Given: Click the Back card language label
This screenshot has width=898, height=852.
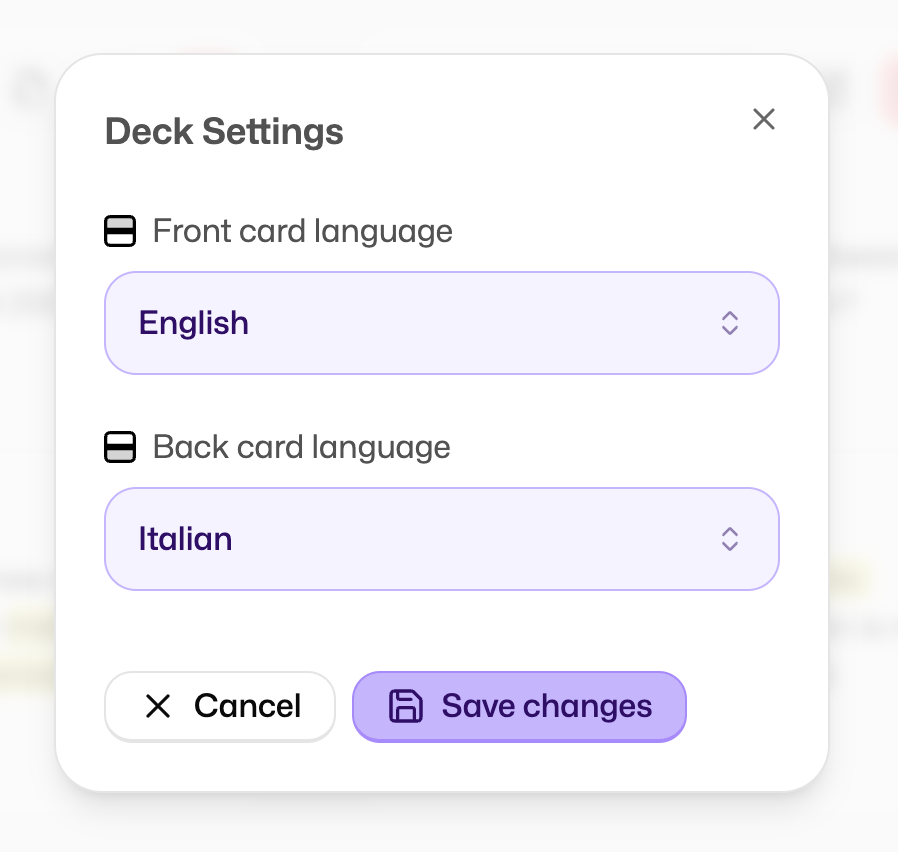Looking at the screenshot, I should (301, 447).
